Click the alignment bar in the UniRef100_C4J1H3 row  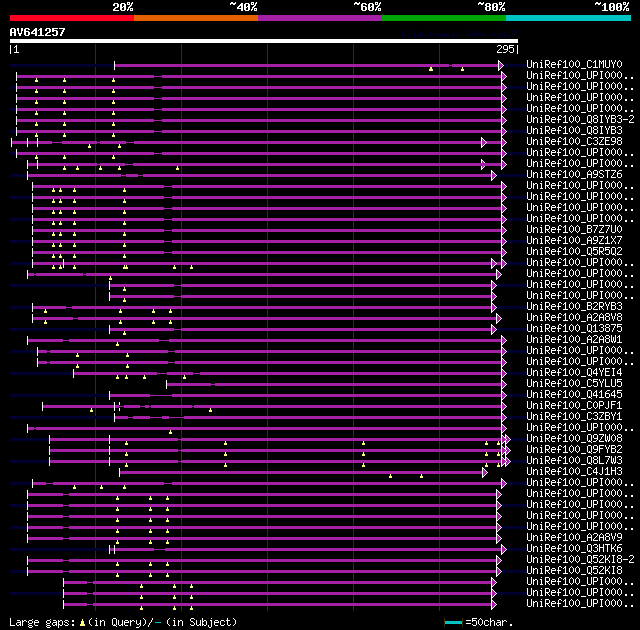coord(301,473)
